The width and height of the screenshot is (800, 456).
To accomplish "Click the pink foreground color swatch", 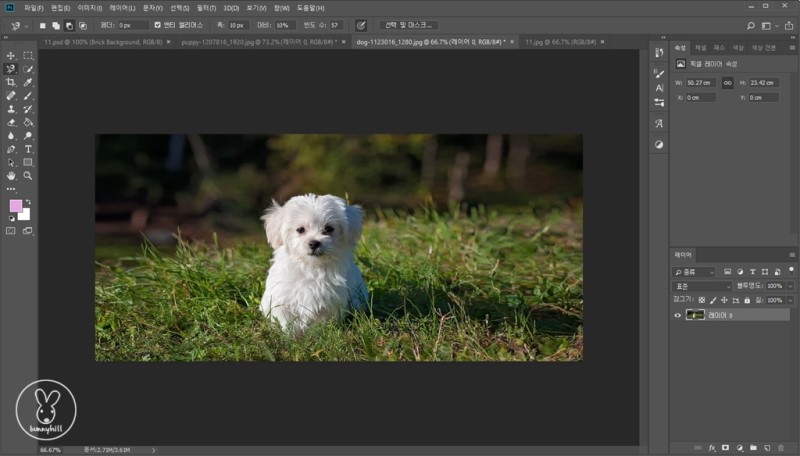I will click(16, 206).
